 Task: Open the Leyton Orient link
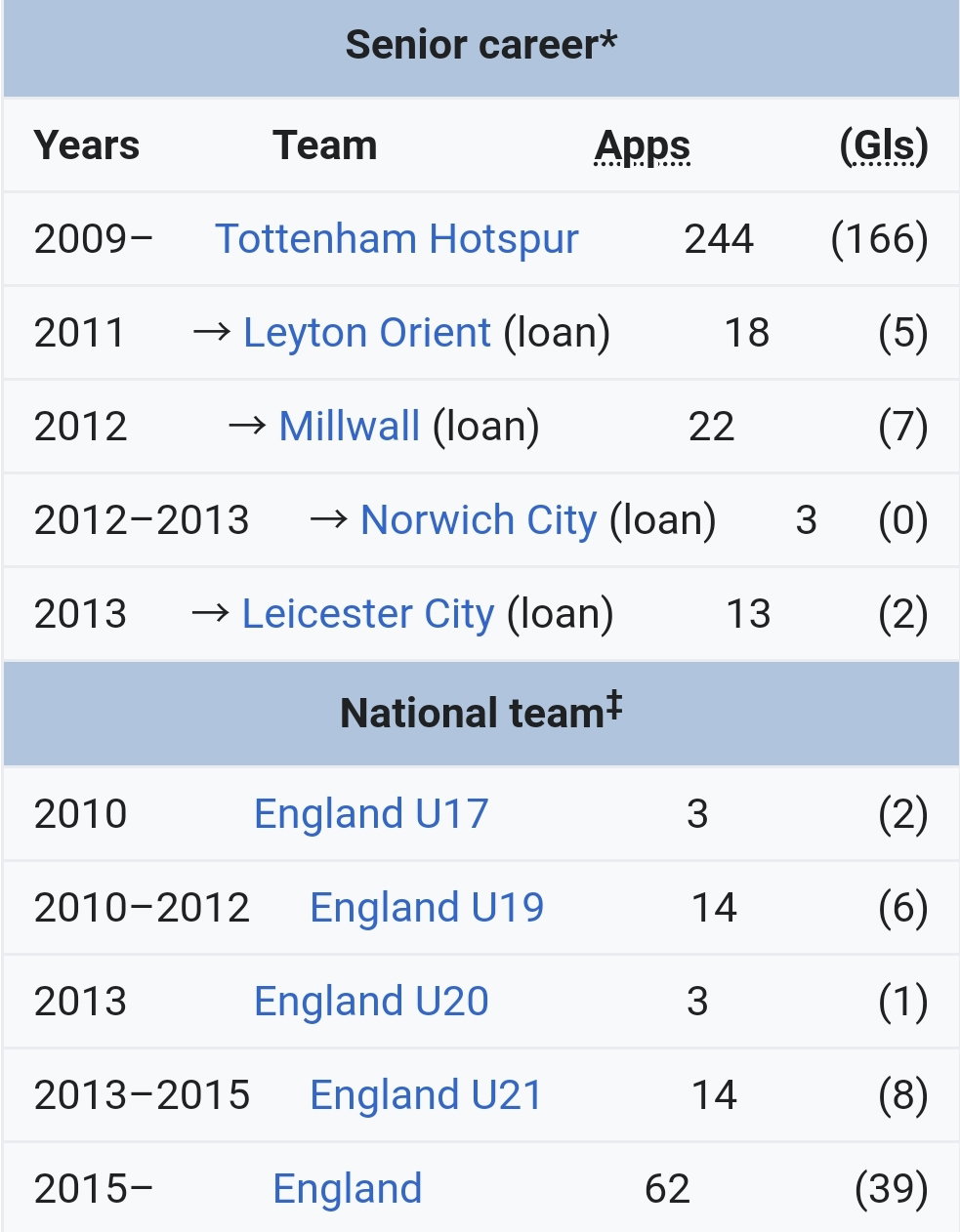[366, 333]
